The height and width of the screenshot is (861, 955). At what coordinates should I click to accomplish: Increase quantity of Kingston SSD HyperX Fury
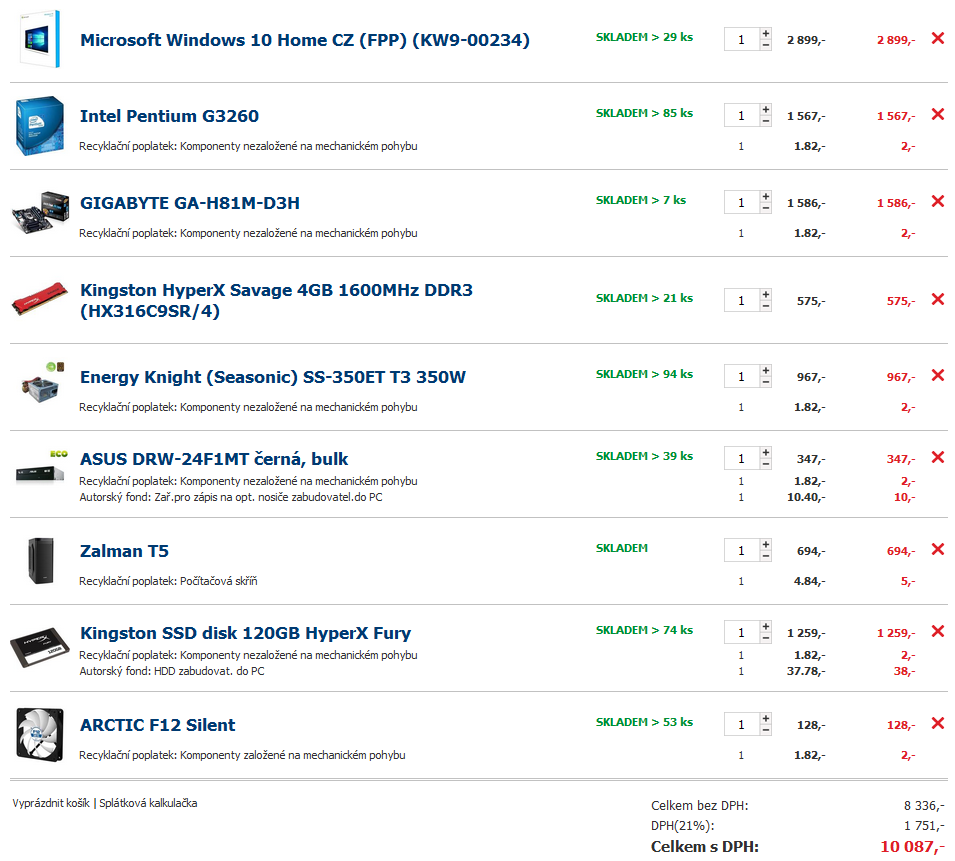[x=766, y=627]
